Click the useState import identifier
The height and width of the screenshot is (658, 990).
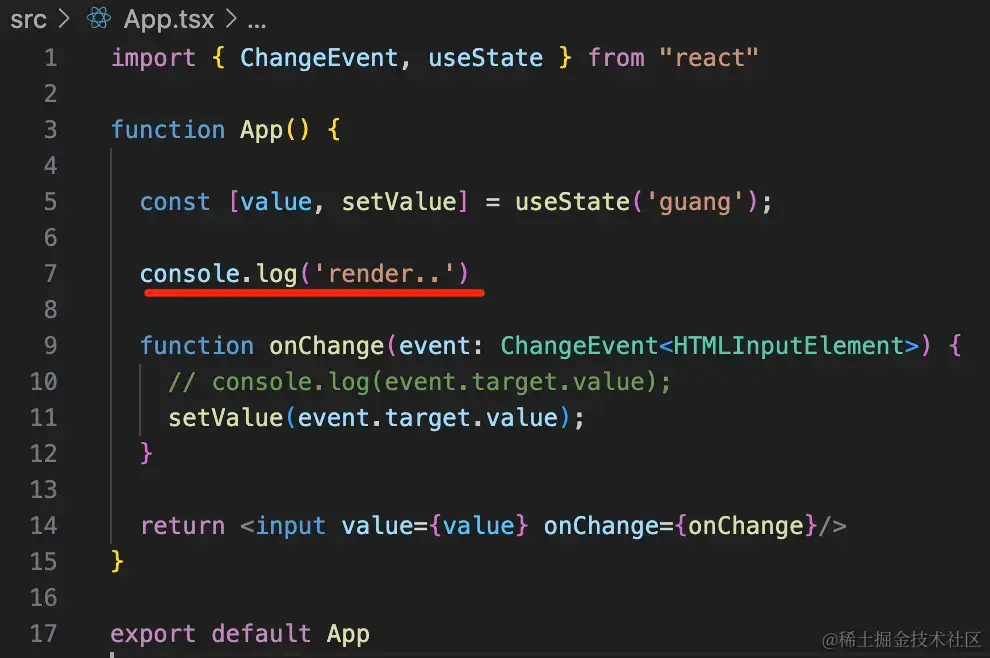pos(486,58)
